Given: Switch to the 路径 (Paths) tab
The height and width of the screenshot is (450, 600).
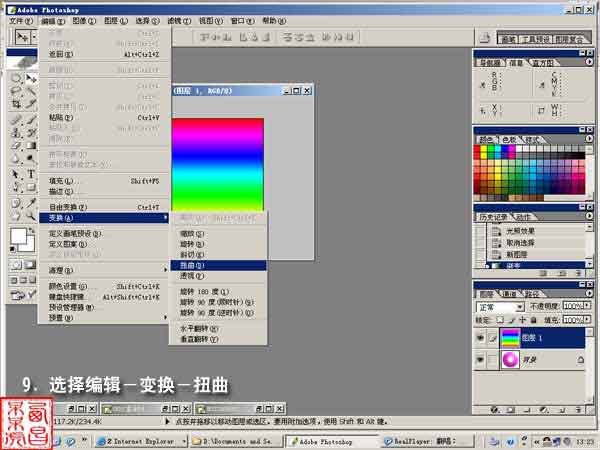Looking at the screenshot, I should (x=532, y=294).
